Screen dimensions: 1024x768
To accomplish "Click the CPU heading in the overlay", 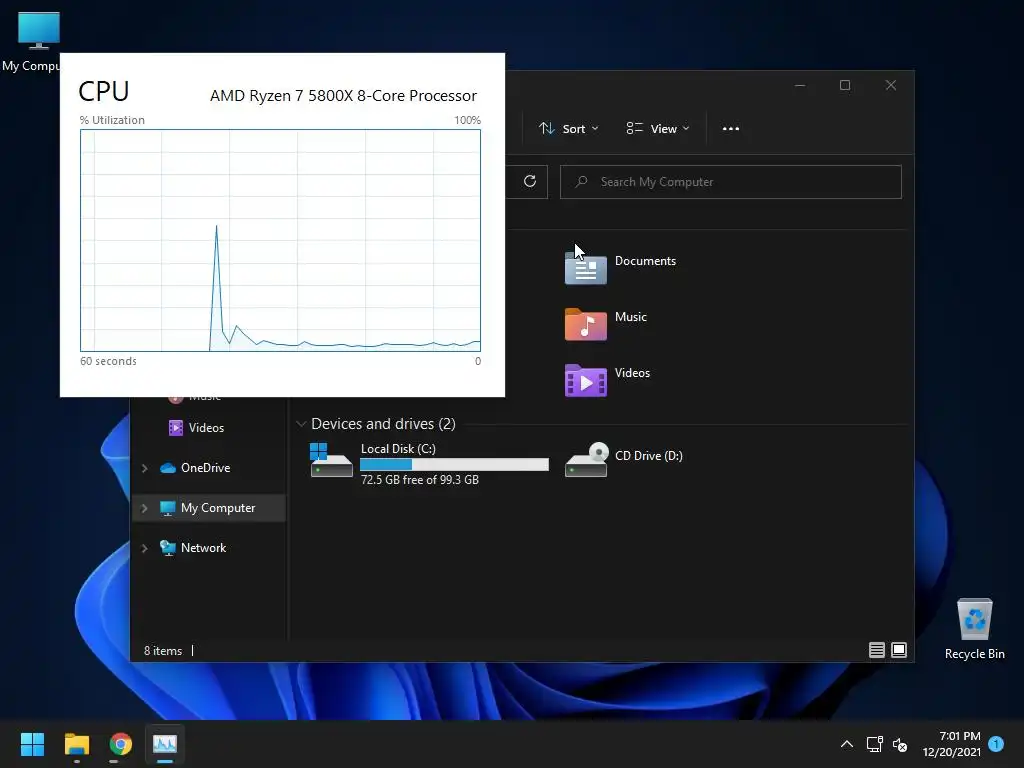I will [104, 91].
